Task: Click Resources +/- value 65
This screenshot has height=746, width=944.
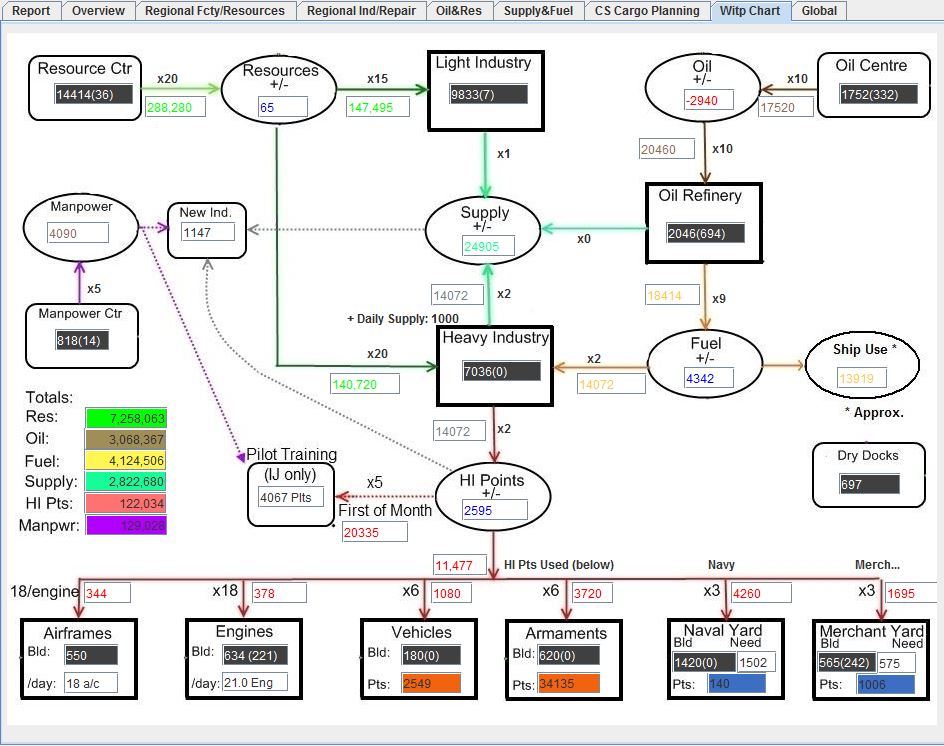Action: coord(283,107)
